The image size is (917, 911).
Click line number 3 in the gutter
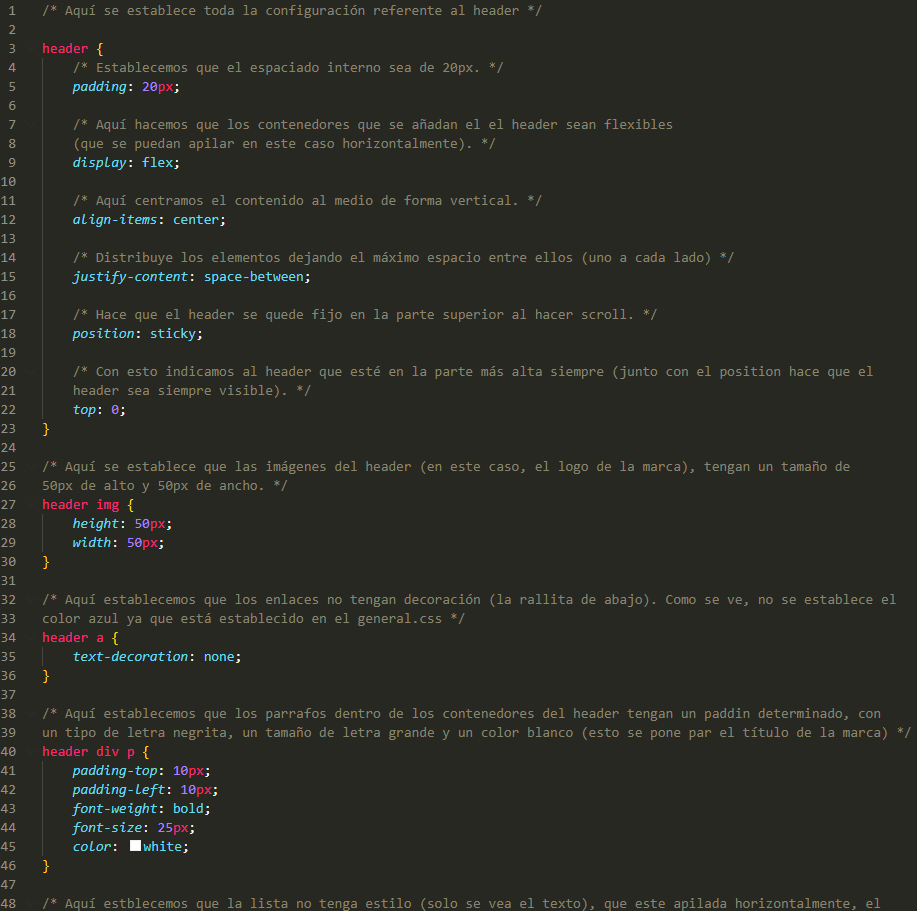pos(12,49)
